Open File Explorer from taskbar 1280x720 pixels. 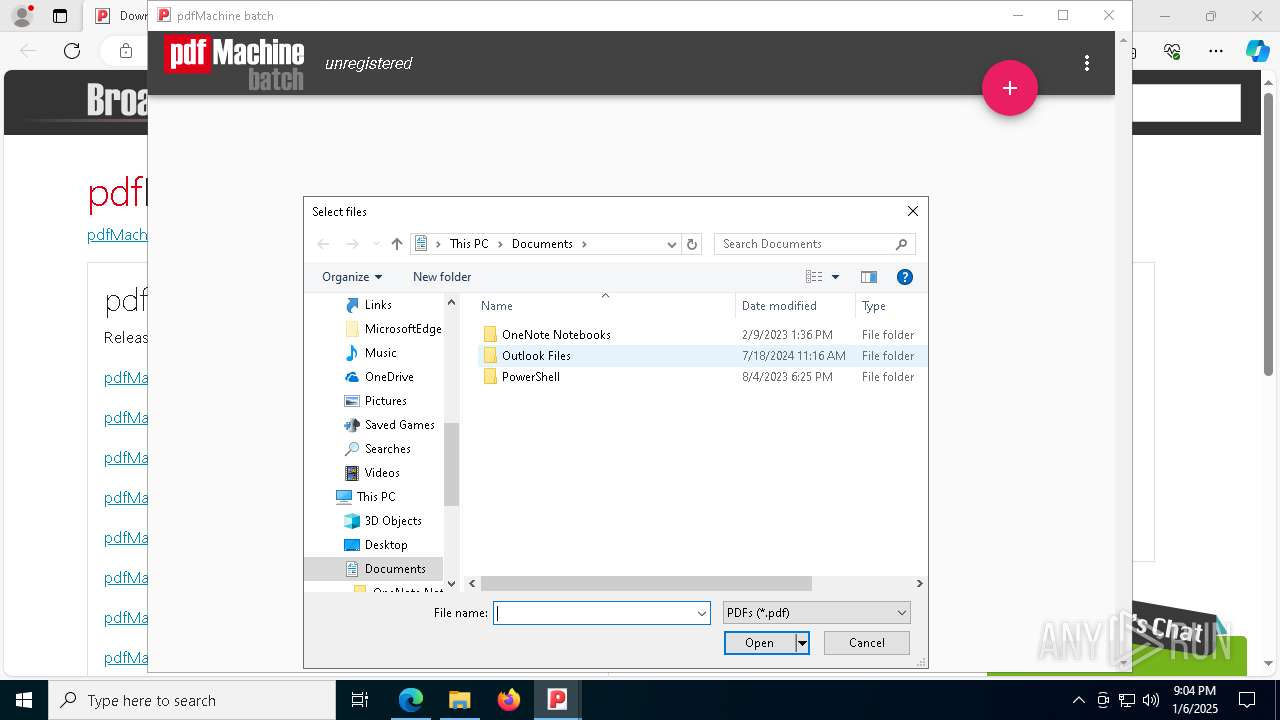coord(459,700)
